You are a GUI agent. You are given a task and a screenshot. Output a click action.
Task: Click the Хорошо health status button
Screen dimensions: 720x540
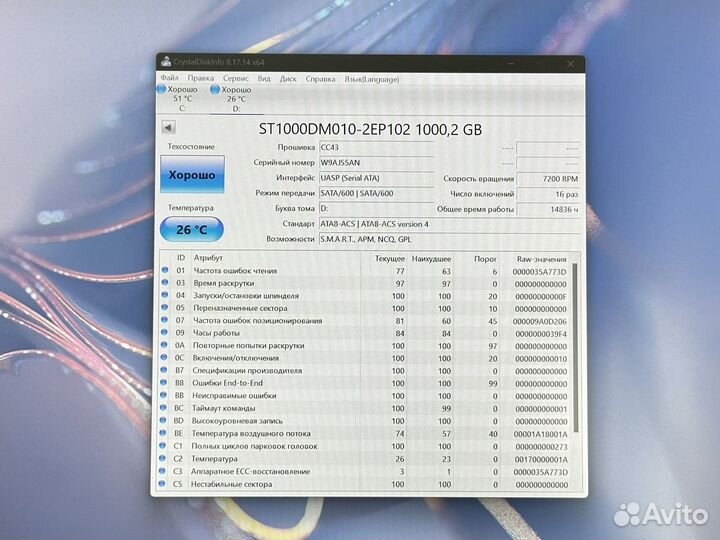pyautogui.click(x=192, y=174)
